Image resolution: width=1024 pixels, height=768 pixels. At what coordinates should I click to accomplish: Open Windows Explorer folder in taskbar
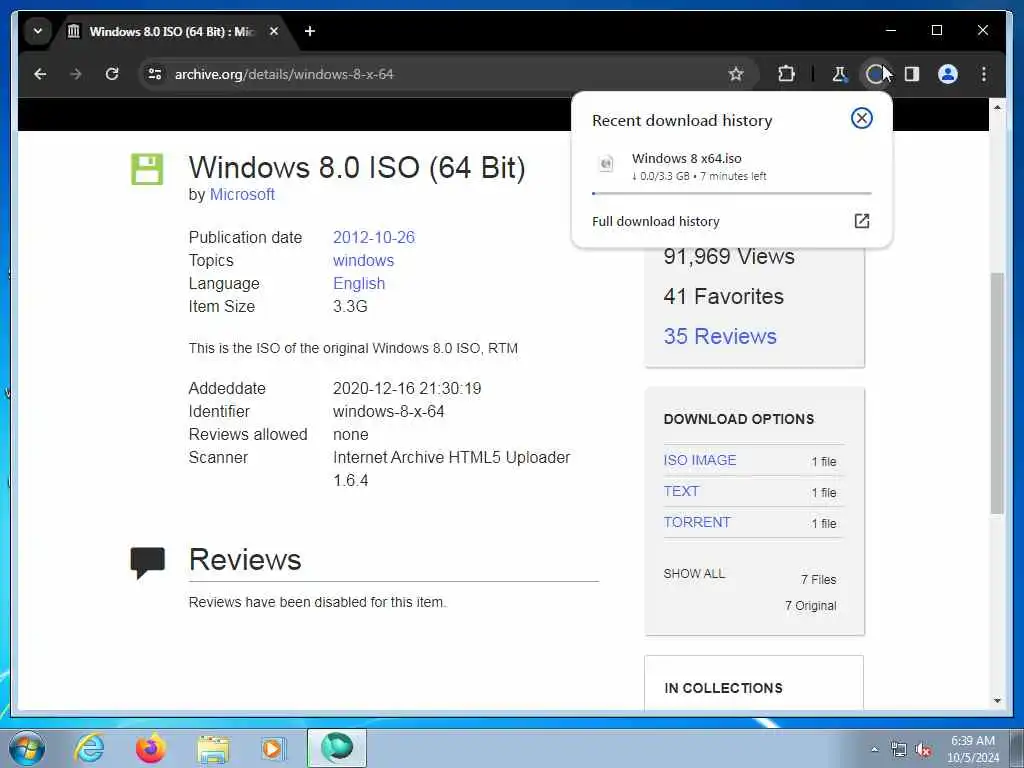coord(213,748)
